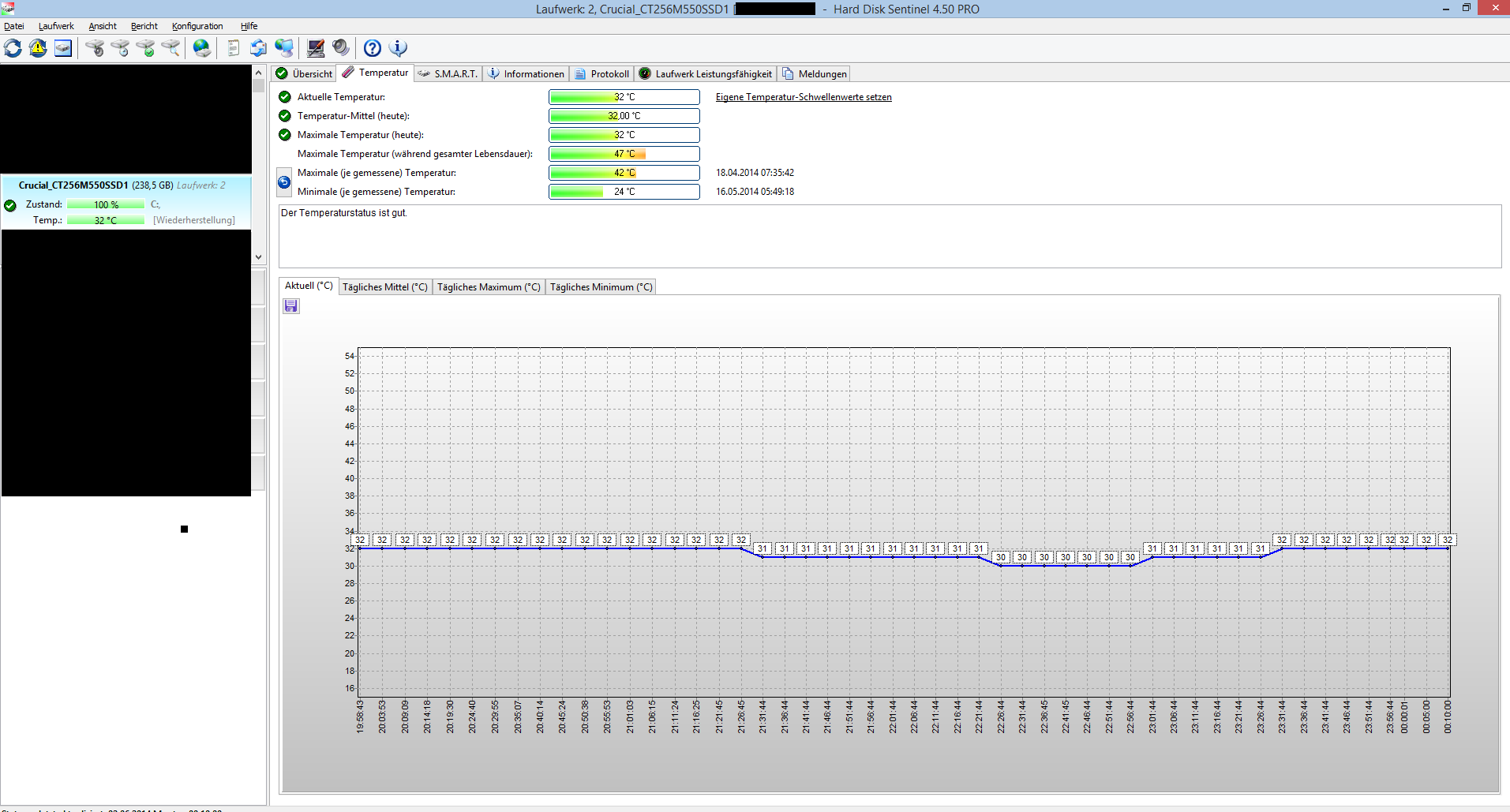The width and height of the screenshot is (1510, 812).
Task: Click the refresh toolbar icon
Action: (13, 48)
